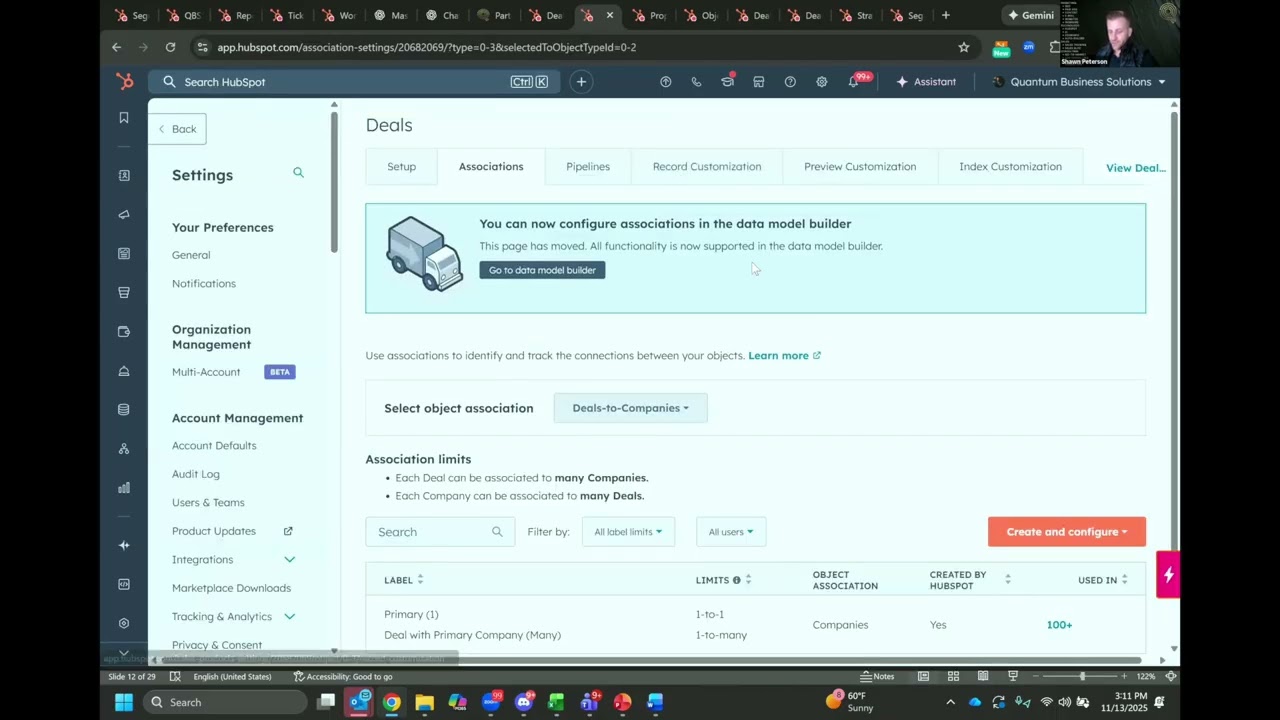The width and height of the screenshot is (1280, 720).
Task: Reload the page in the browser
Action: [x=170, y=47]
